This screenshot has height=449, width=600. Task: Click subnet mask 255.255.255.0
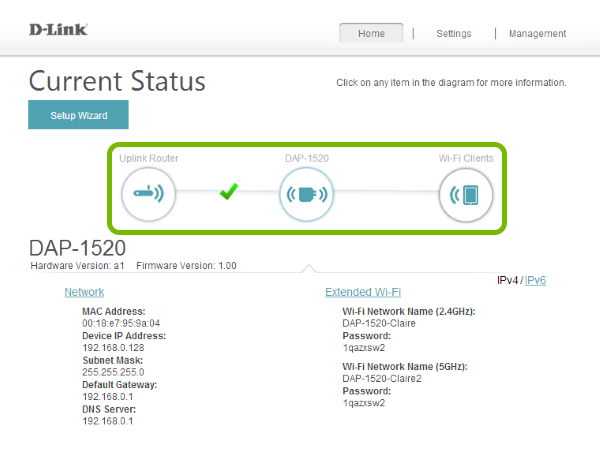coord(113,372)
